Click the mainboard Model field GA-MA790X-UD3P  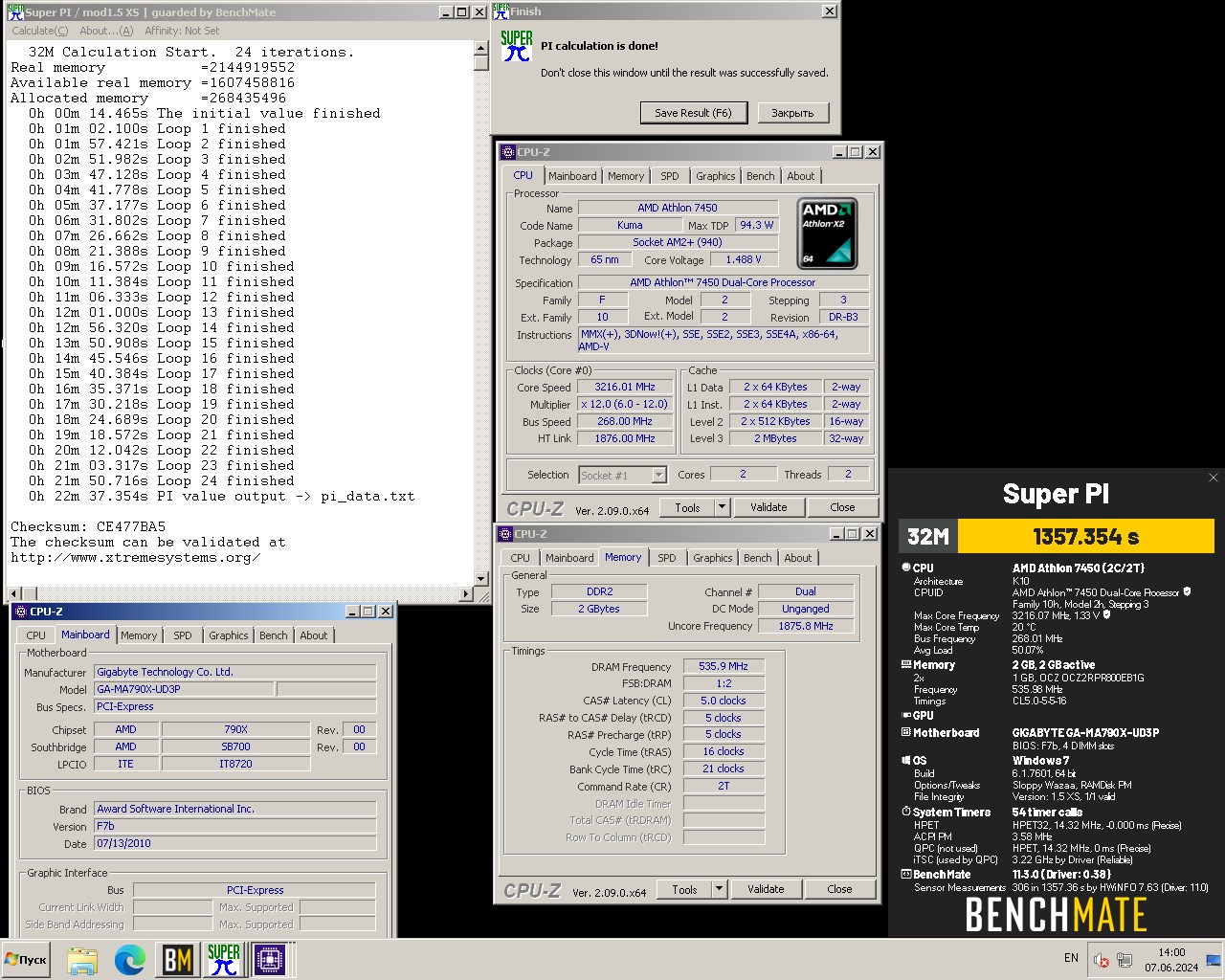[184, 689]
